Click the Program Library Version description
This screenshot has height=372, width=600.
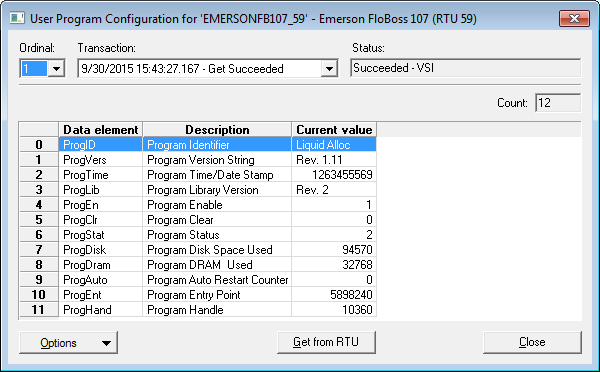click(217, 190)
